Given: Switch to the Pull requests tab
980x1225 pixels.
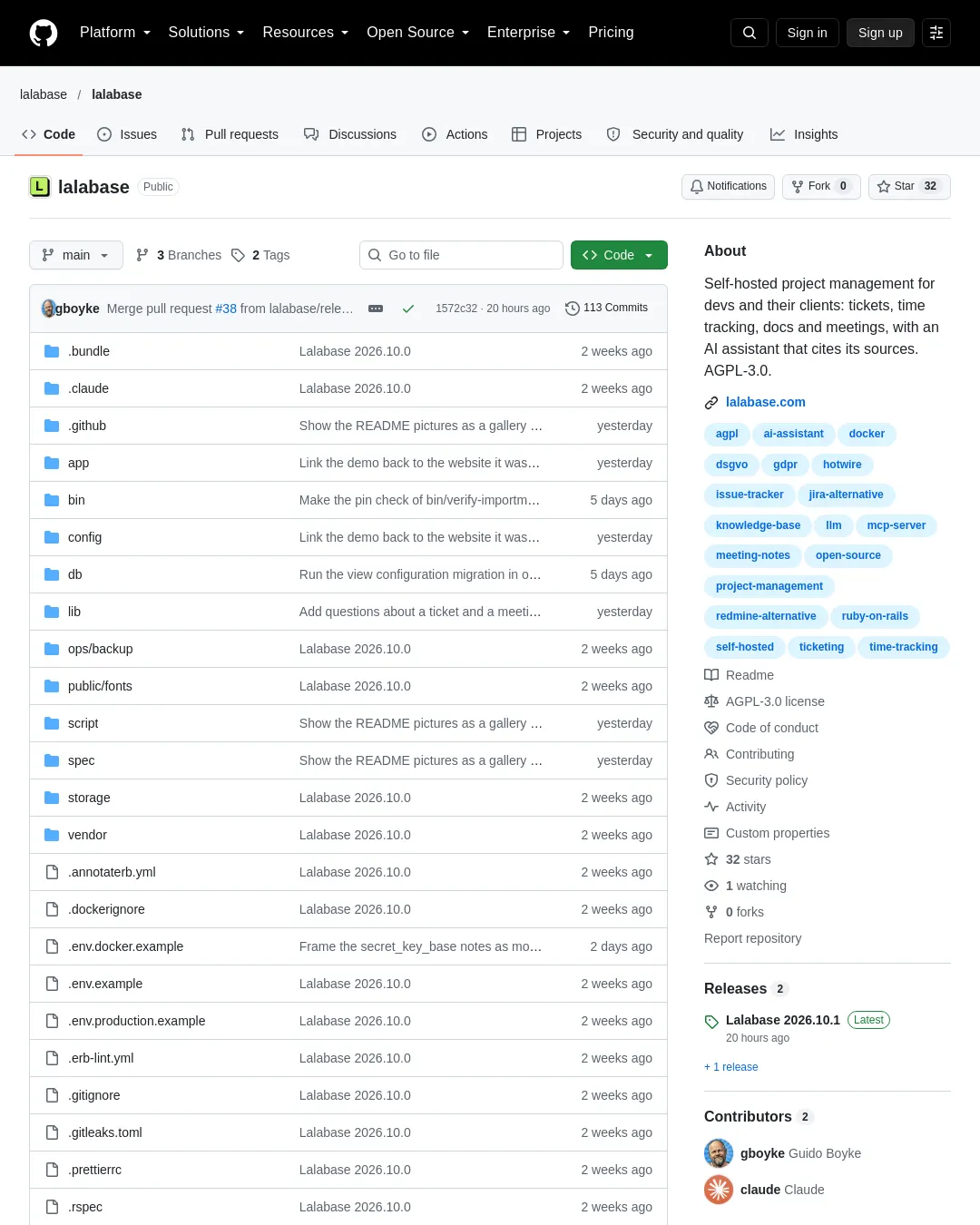Looking at the screenshot, I should click(x=230, y=134).
